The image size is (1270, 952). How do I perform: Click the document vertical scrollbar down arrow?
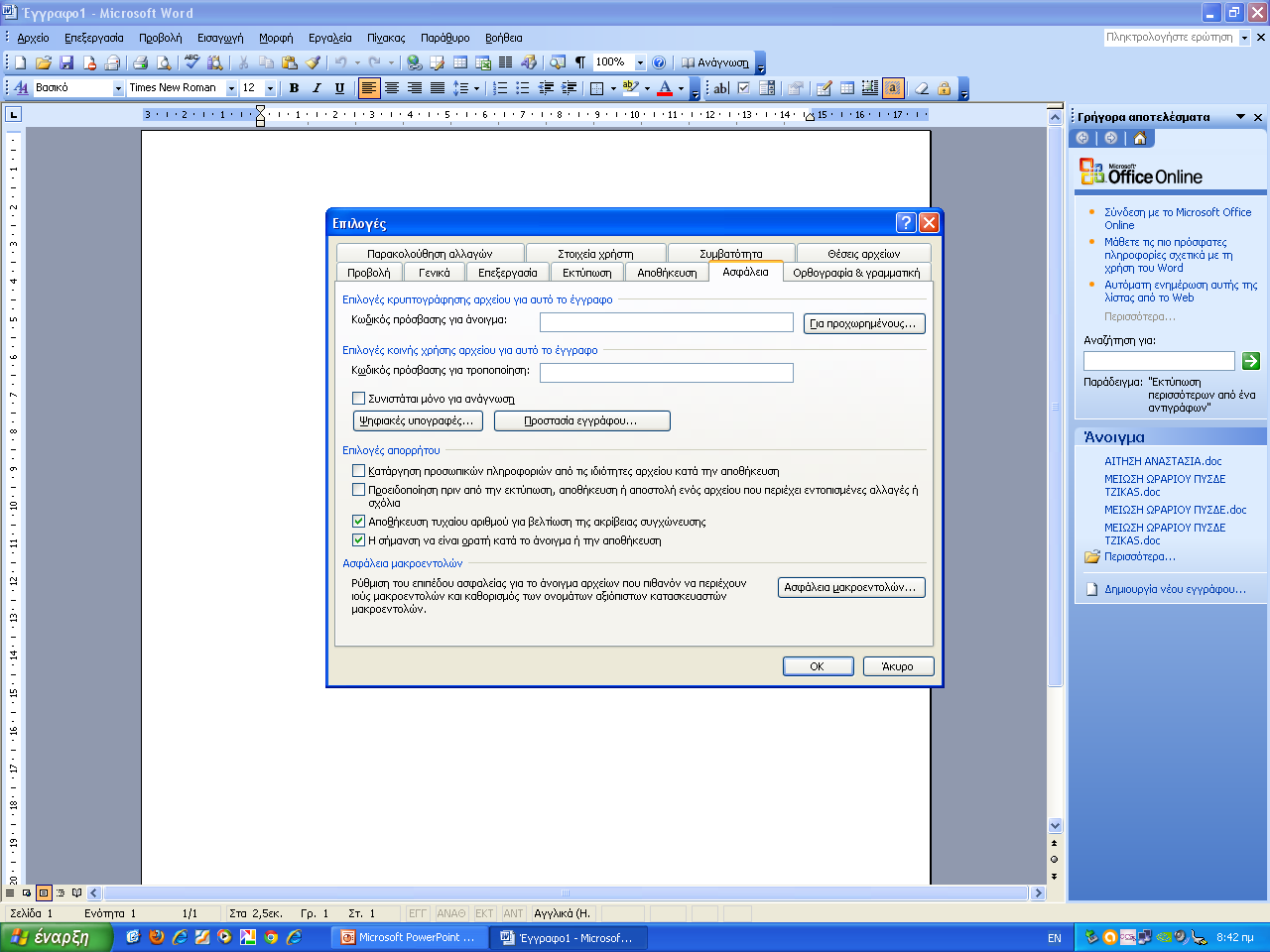1055,826
